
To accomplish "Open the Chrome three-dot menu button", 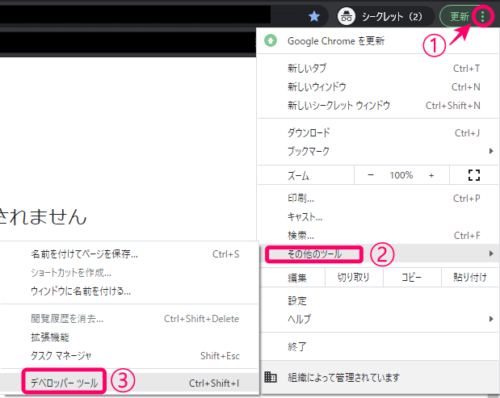I will tap(482, 16).
